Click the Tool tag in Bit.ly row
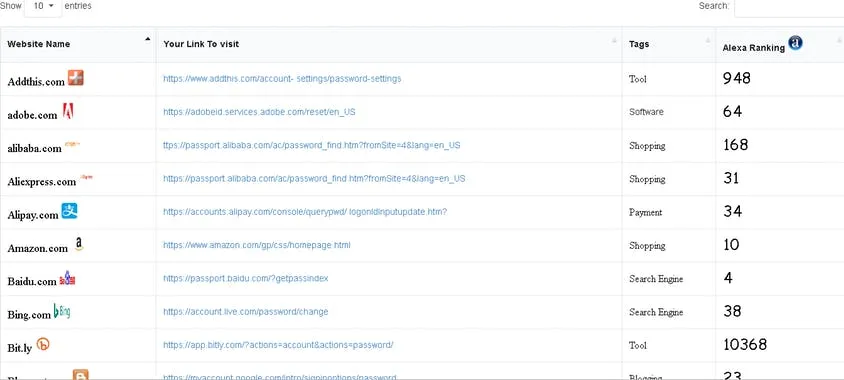 tap(638, 346)
